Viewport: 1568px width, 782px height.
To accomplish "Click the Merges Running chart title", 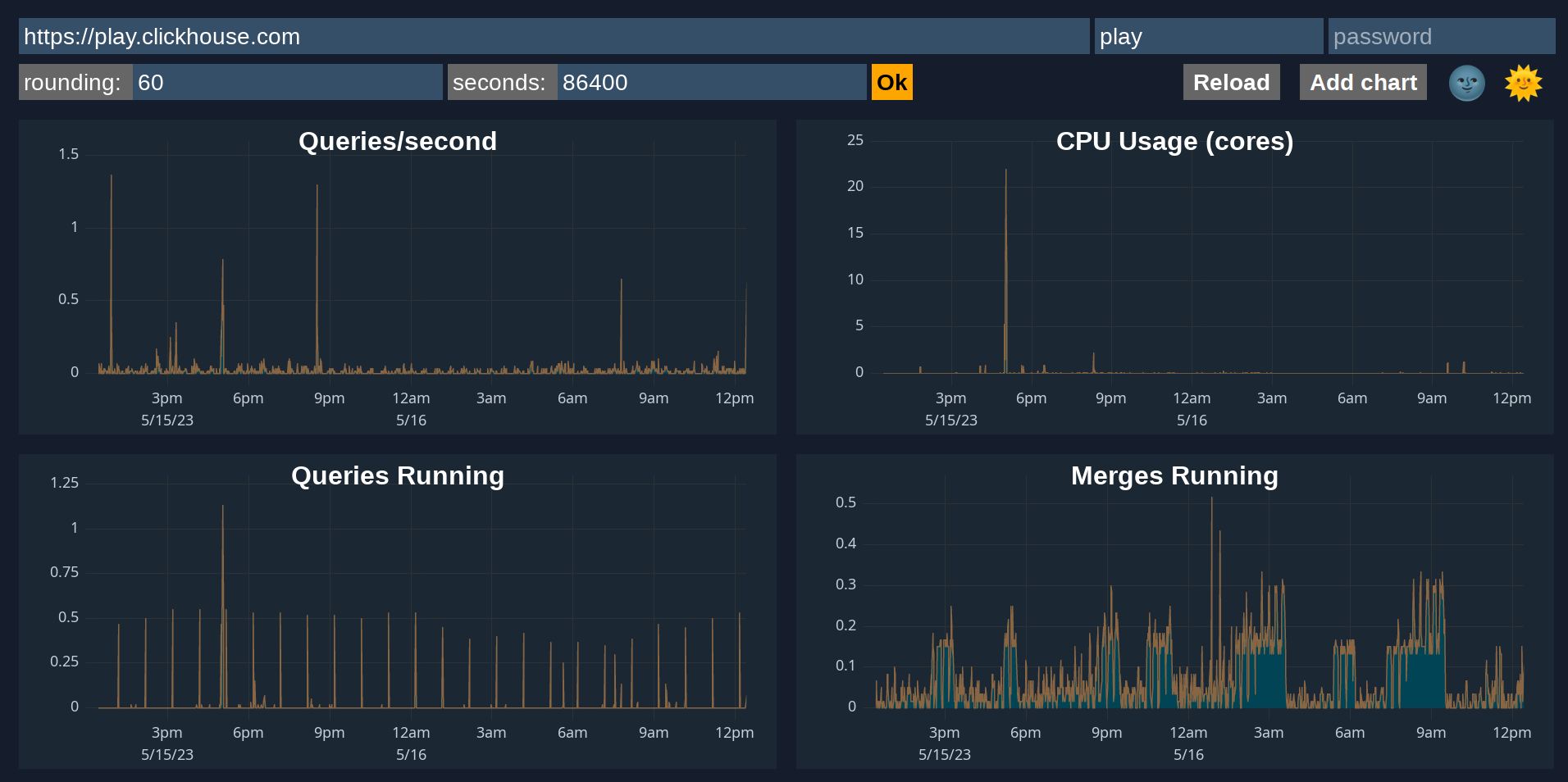I will [x=1174, y=476].
